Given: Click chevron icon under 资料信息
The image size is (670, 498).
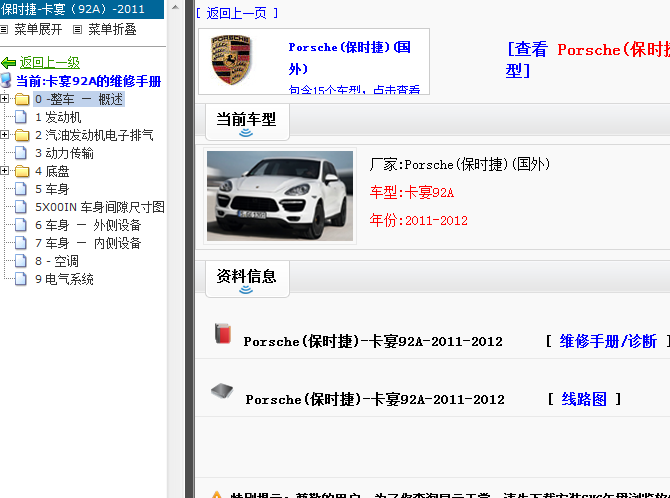Looking at the screenshot, I should coord(246,290).
